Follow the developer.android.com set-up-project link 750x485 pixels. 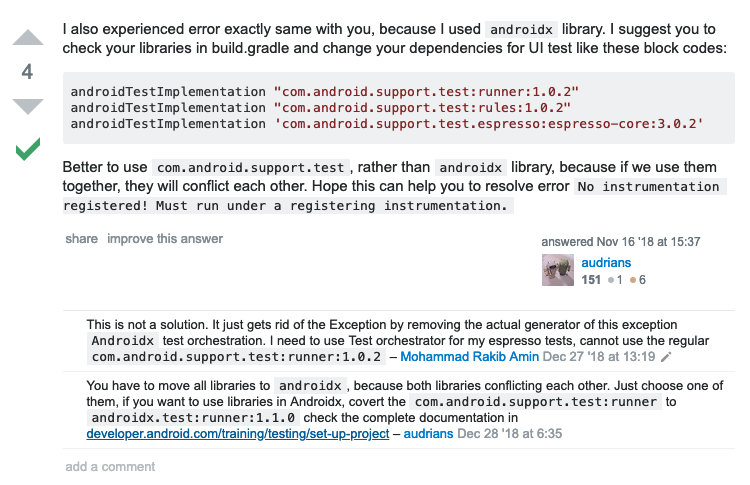point(236,434)
